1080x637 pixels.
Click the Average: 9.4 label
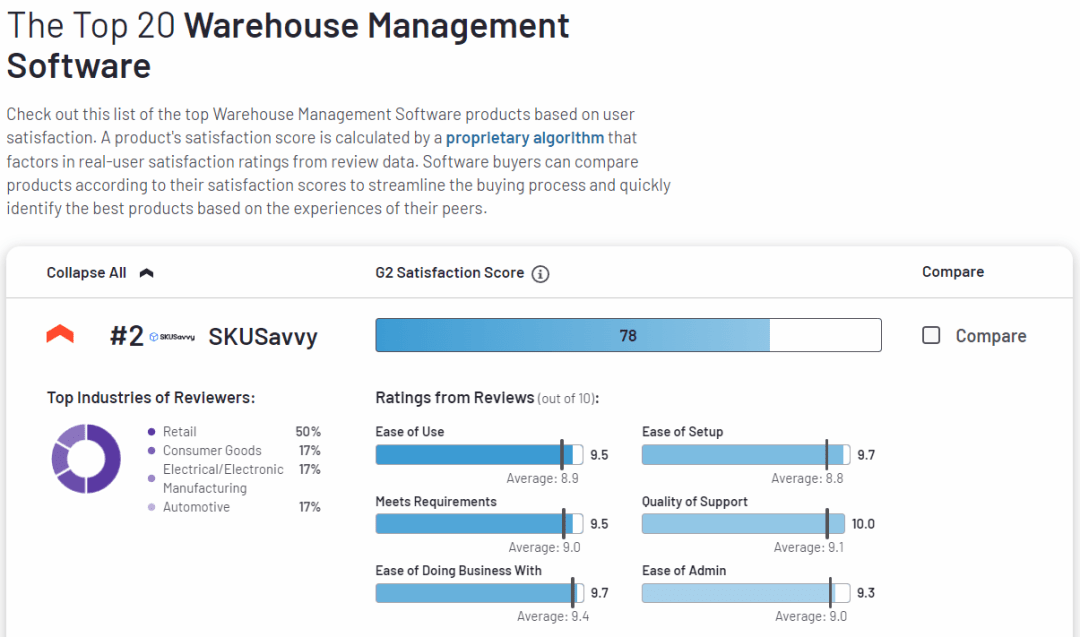pyautogui.click(x=553, y=616)
